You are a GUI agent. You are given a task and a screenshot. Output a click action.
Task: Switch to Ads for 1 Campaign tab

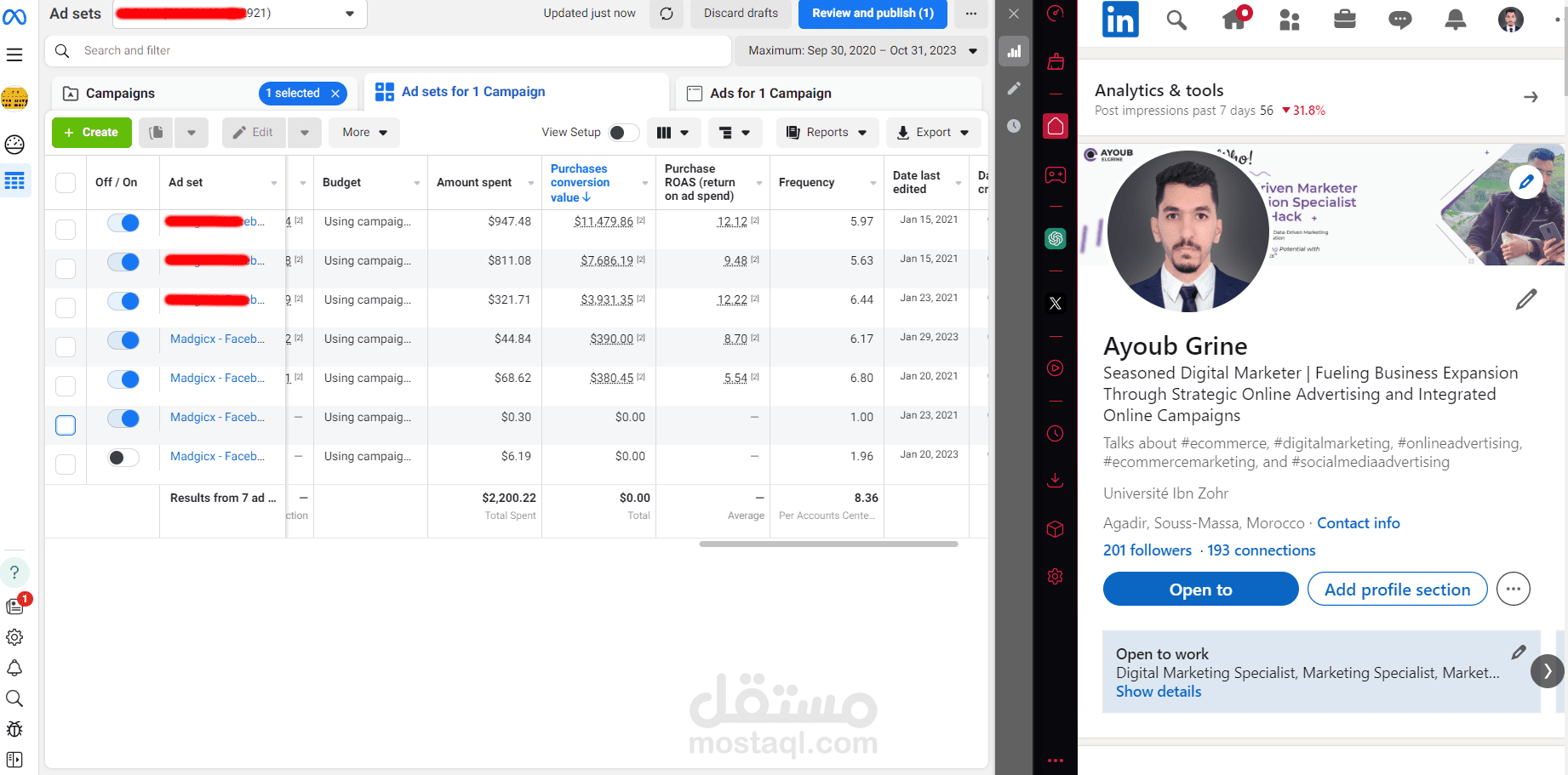[x=828, y=94]
